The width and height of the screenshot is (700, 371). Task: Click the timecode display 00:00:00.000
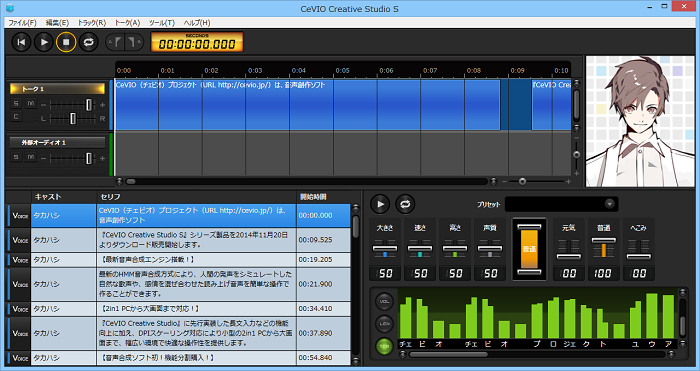point(197,42)
